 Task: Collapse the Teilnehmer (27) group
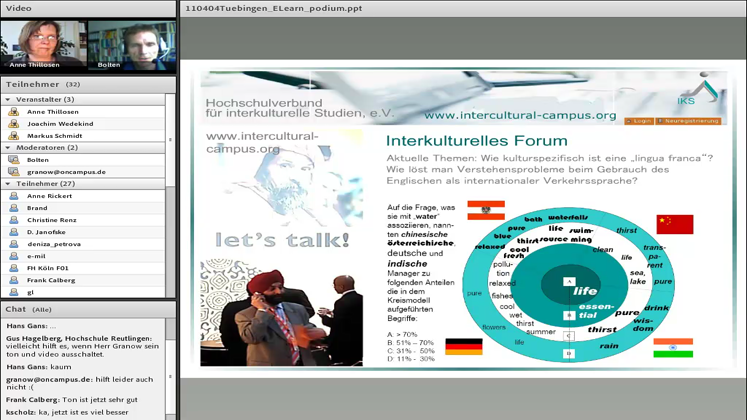(8, 184)
